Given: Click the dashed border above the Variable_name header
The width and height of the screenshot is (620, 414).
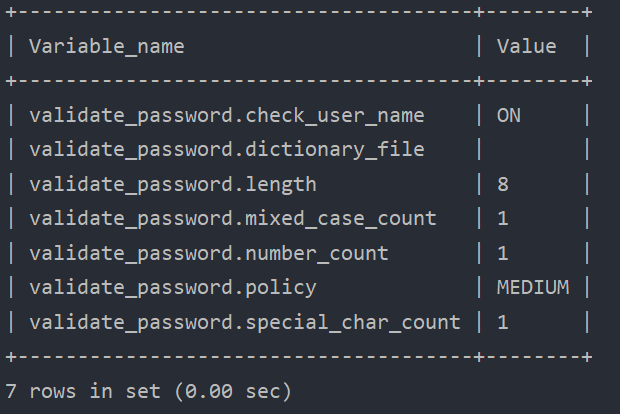Looking at the screenshot, I should point(240,12).
